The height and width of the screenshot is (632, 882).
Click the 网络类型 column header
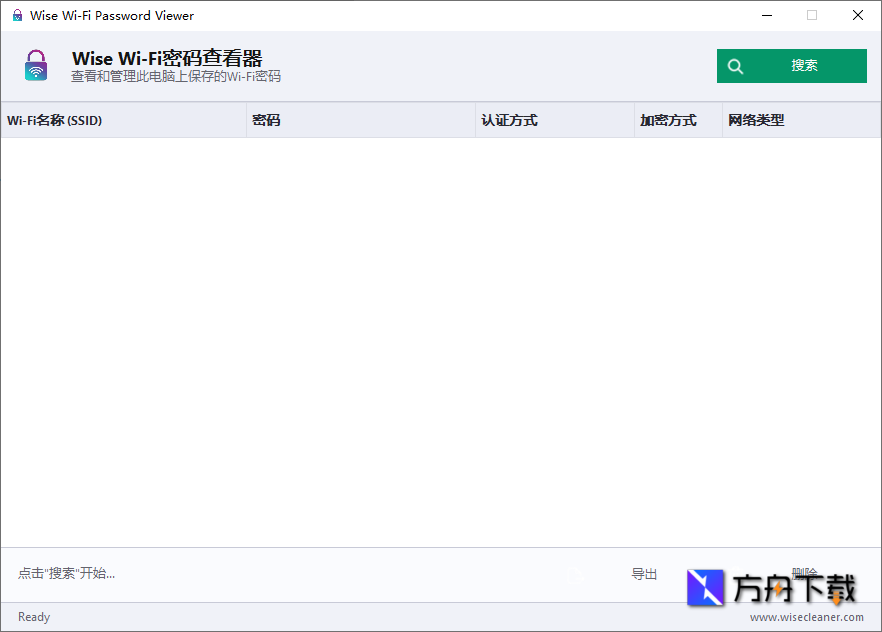pyautogui.click(x=756, y=120)
